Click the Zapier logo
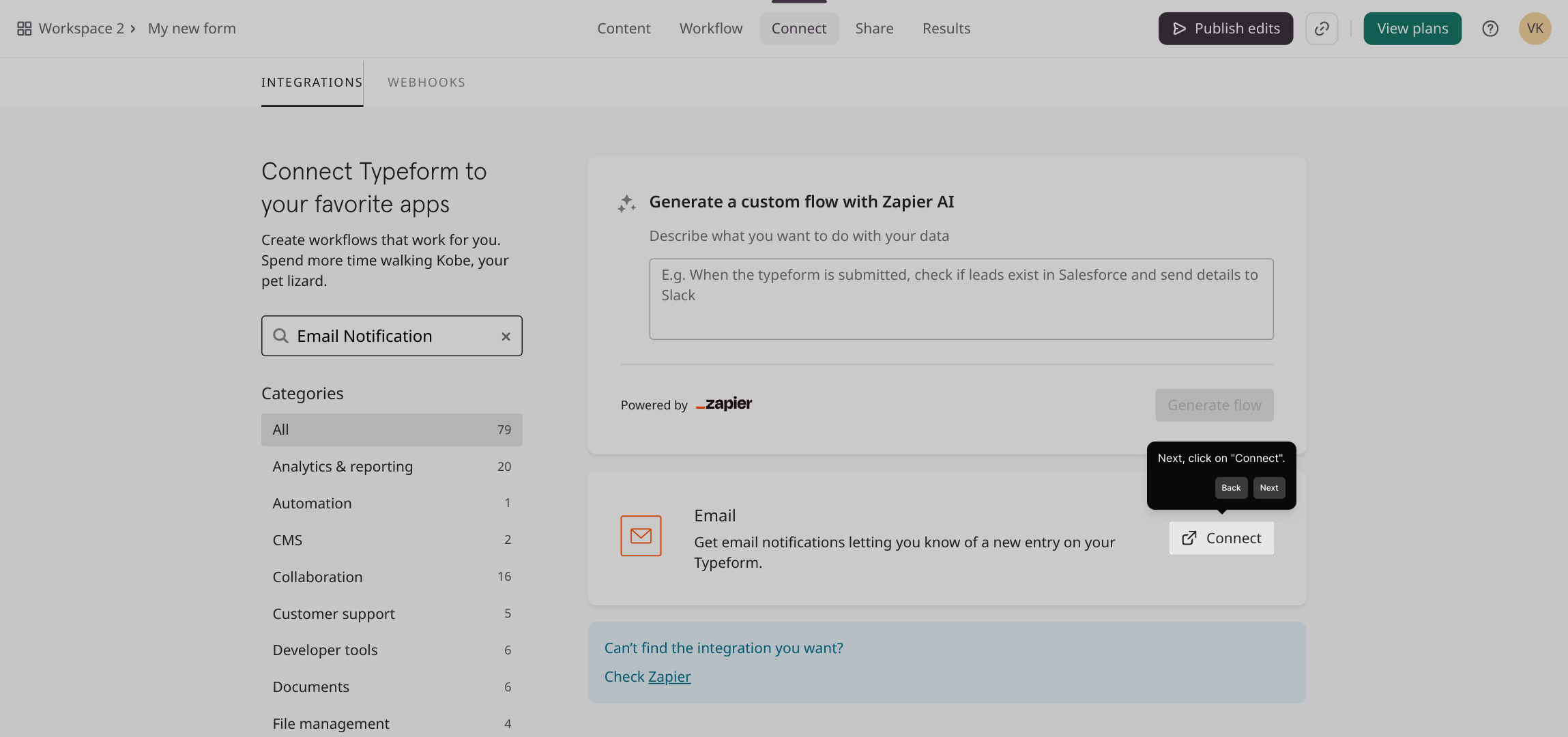This screenshot has height=737, width=1568. (724, 404)
